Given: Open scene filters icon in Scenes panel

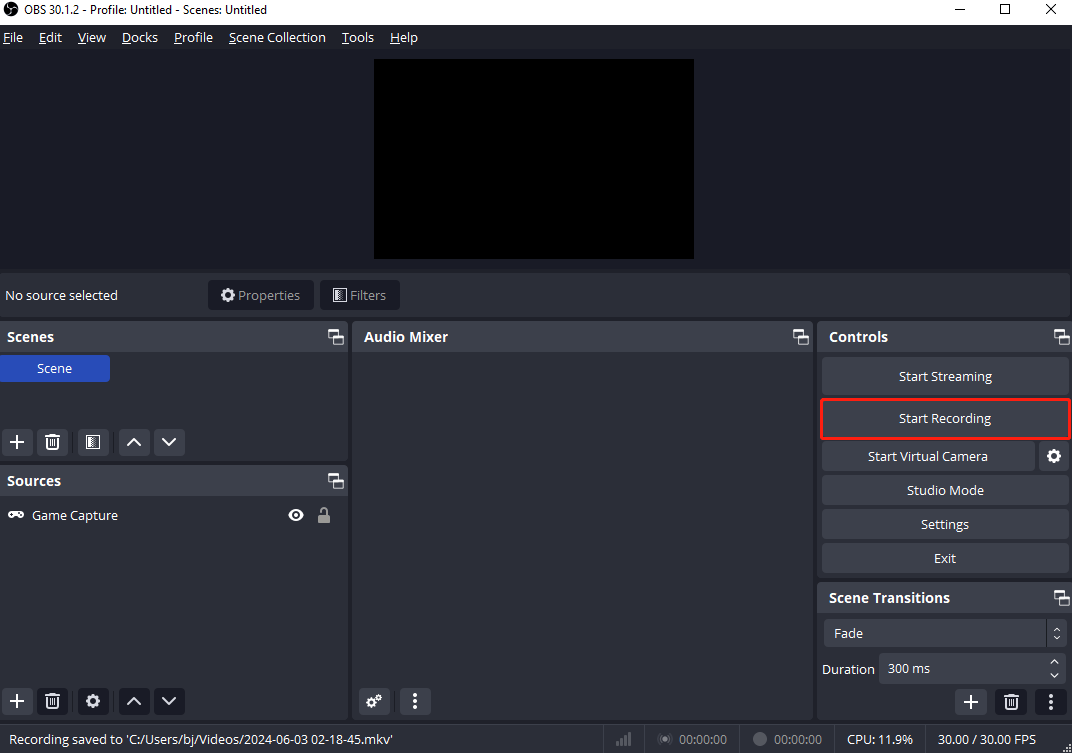Looking at the screenshot, I should [x=93, y=442].
